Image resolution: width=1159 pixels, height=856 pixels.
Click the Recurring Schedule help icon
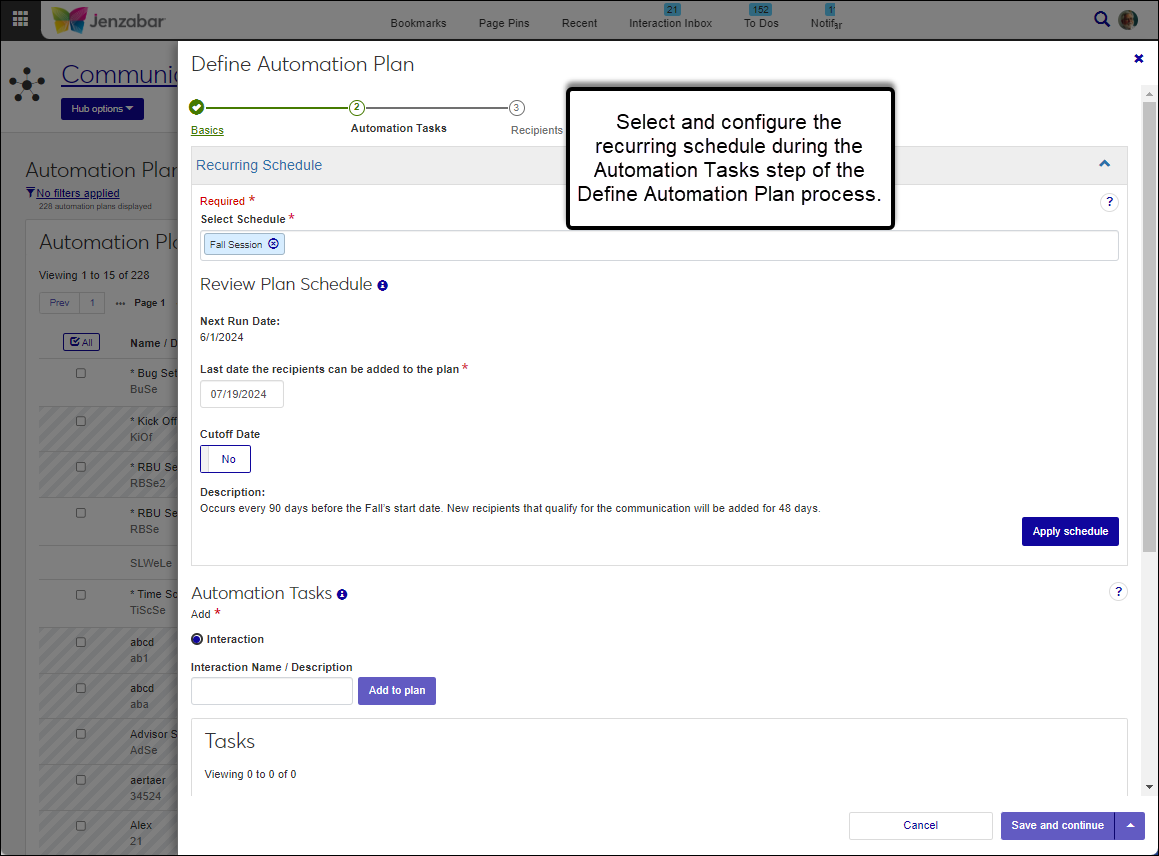tap(1109, 202)
